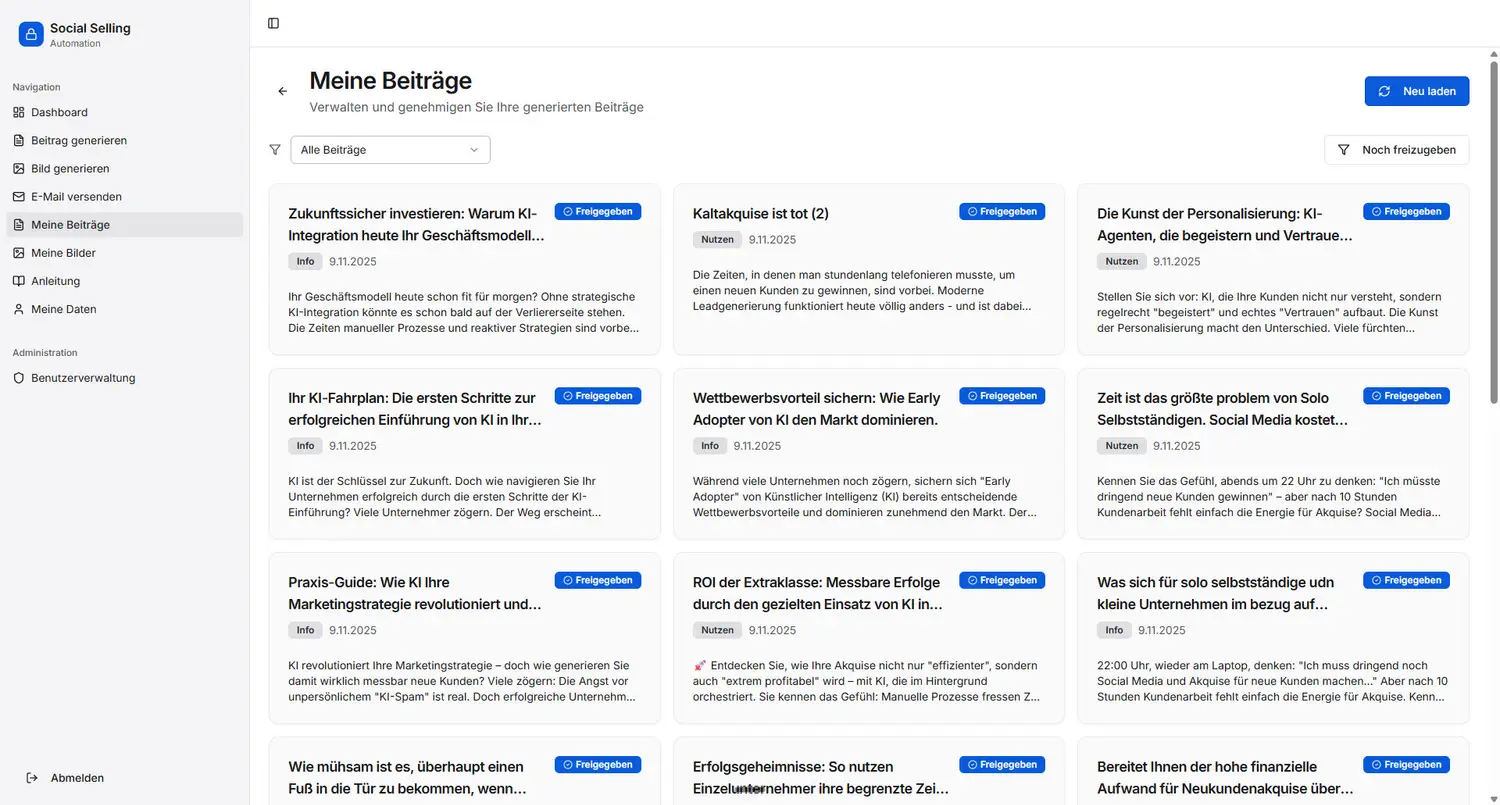Select Meine Daten in navigation

(x=63, y=309)
